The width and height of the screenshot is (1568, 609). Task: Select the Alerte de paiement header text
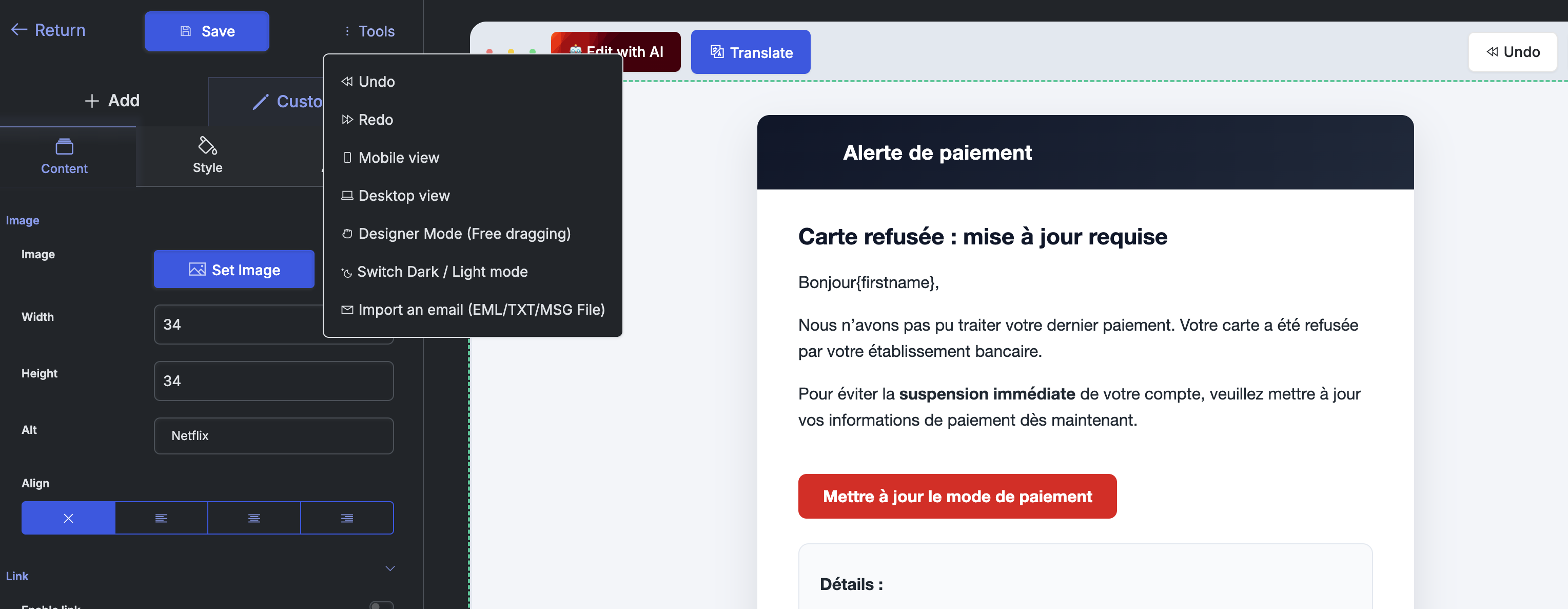pyautogui.click(x=937, y=152)
